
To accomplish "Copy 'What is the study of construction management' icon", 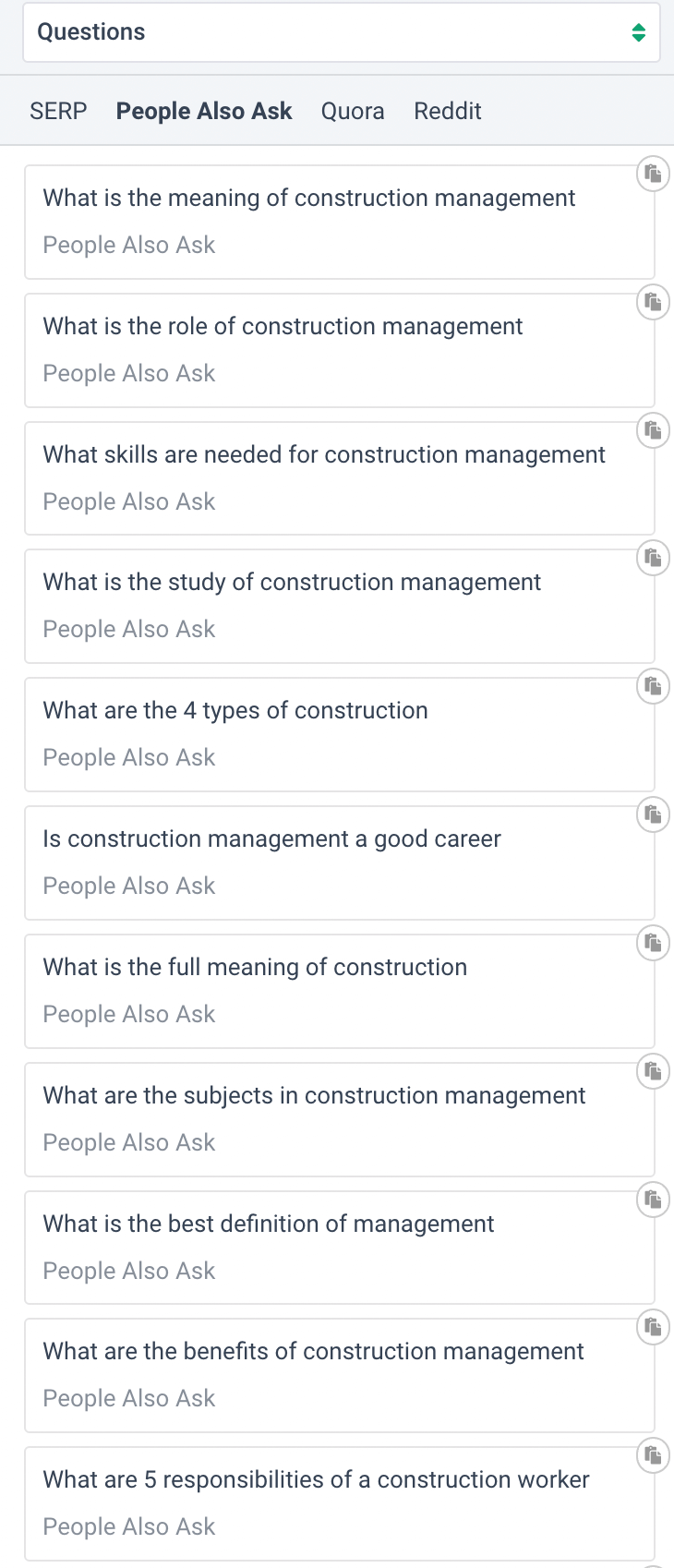I will coord(654,558).
